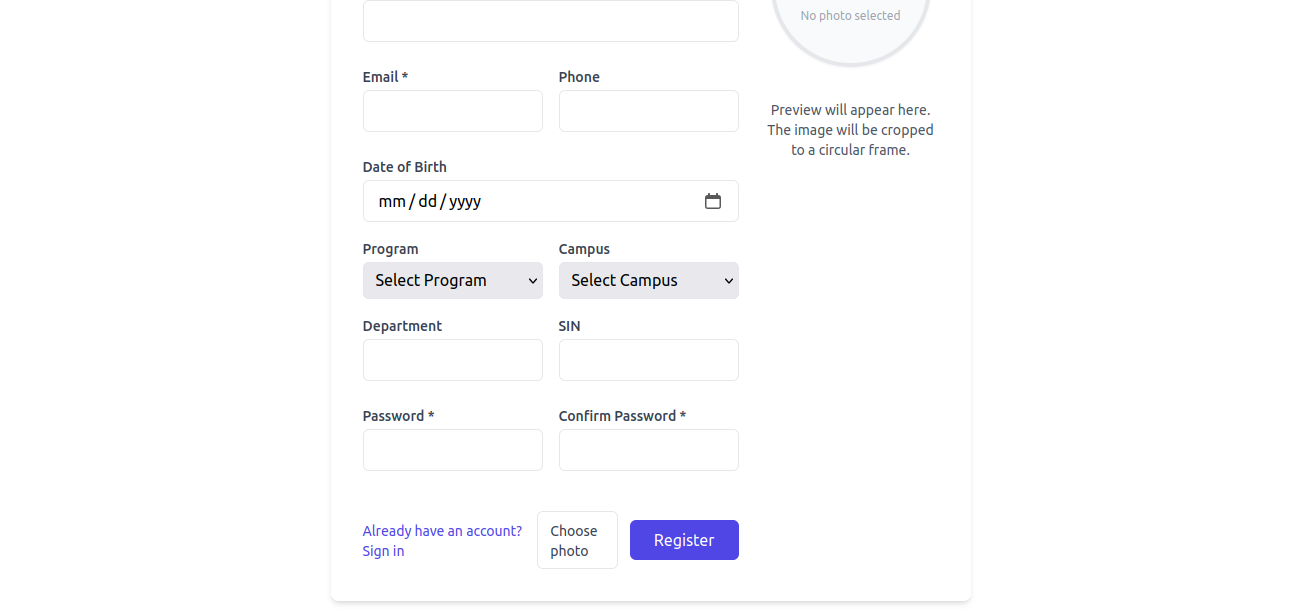Click the Date of Birth label
Viewport: 1302px width, 616px height.
point(404,167)
